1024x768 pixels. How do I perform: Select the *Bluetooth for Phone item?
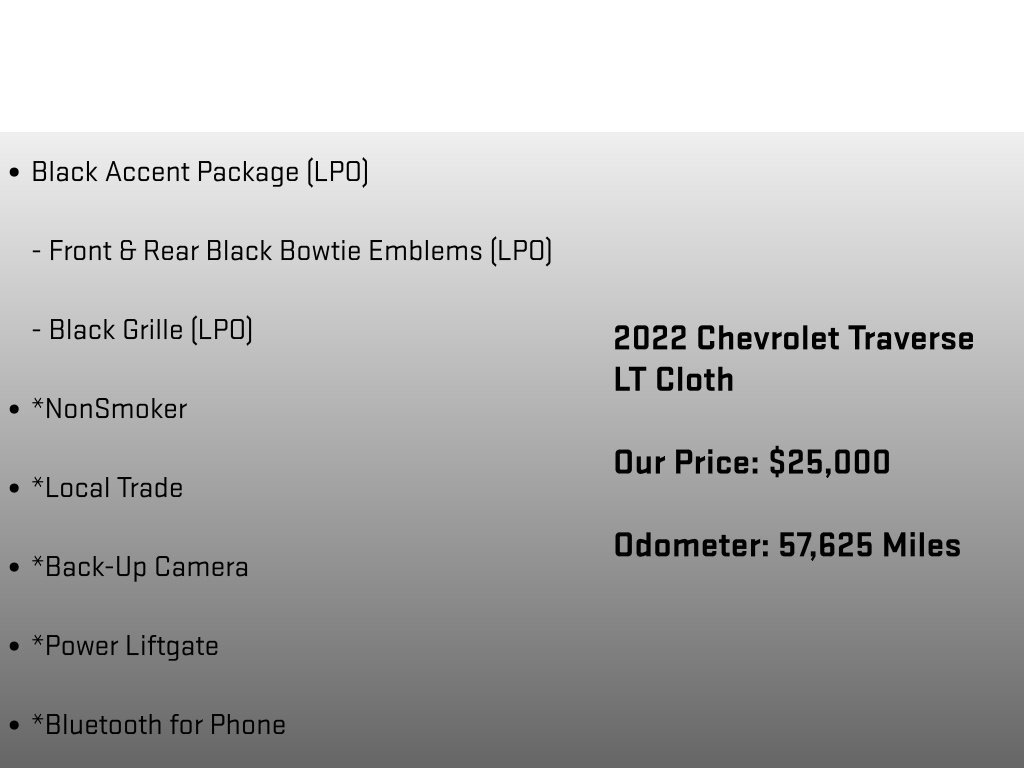point(159,726)
